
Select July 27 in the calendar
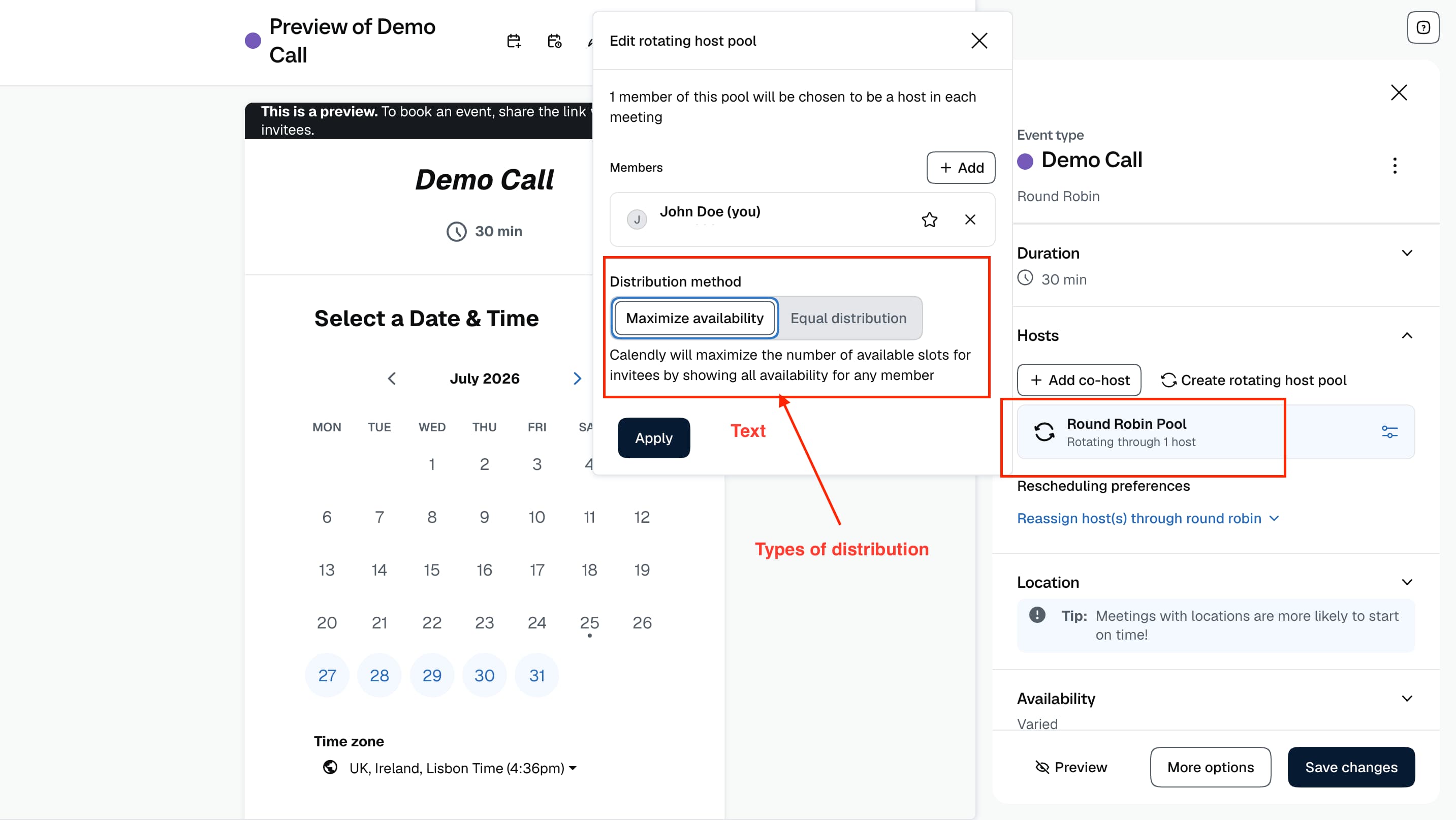327,675
